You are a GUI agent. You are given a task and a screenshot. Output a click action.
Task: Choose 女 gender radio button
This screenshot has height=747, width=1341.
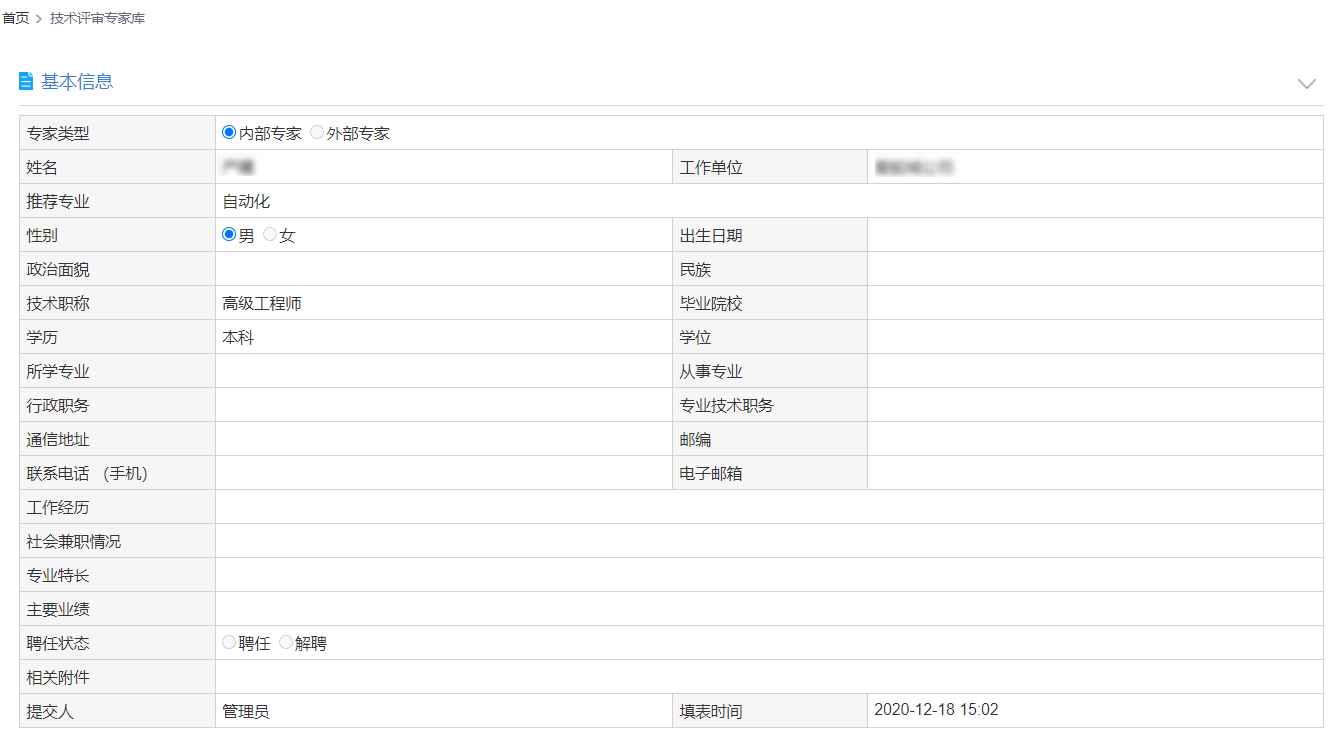coord(270,235)
